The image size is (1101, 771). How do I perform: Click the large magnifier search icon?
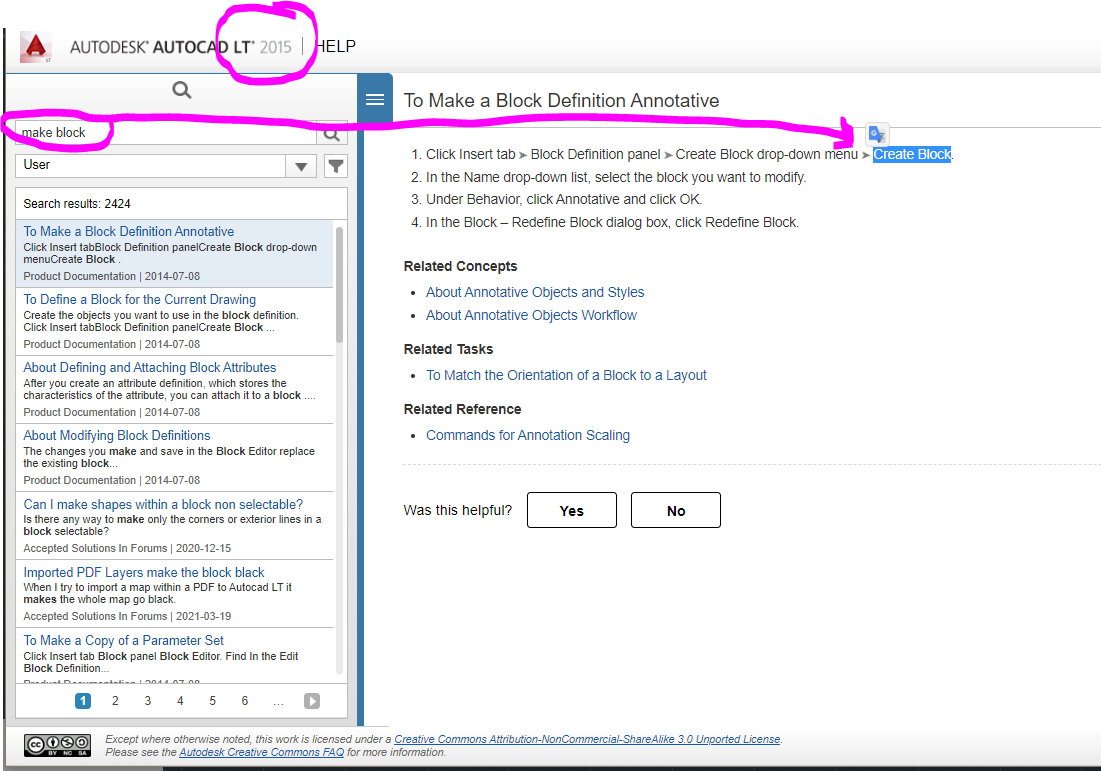(x=182, y=90)
